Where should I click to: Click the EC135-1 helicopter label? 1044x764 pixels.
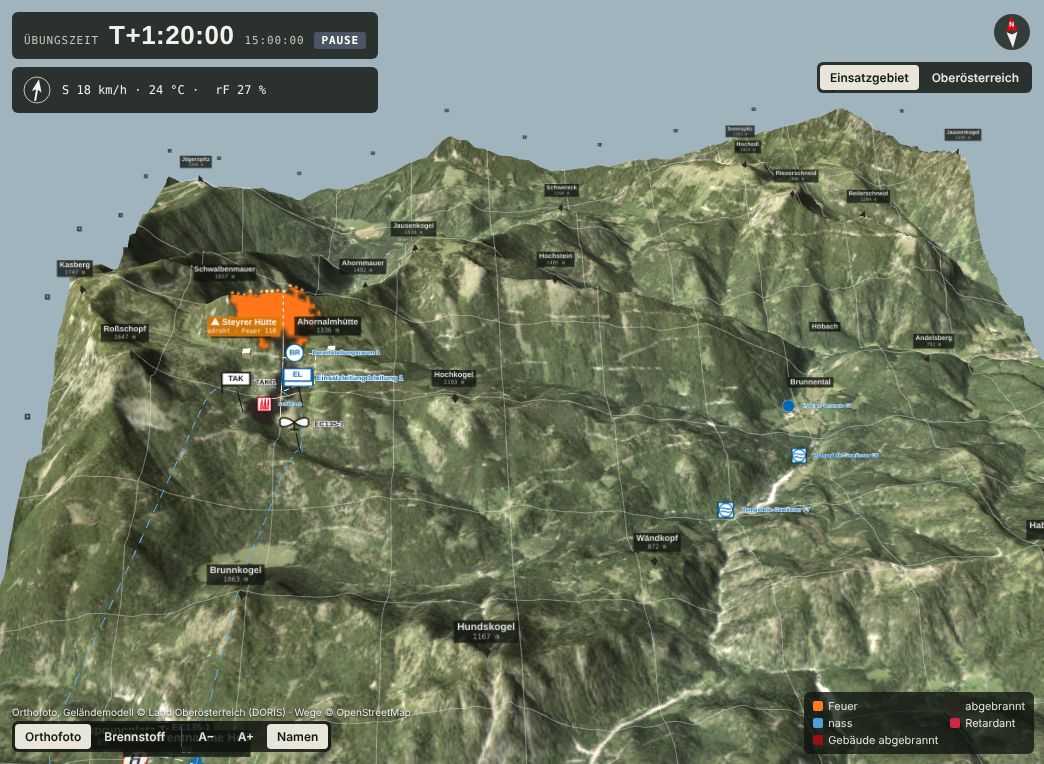[328, 424]
